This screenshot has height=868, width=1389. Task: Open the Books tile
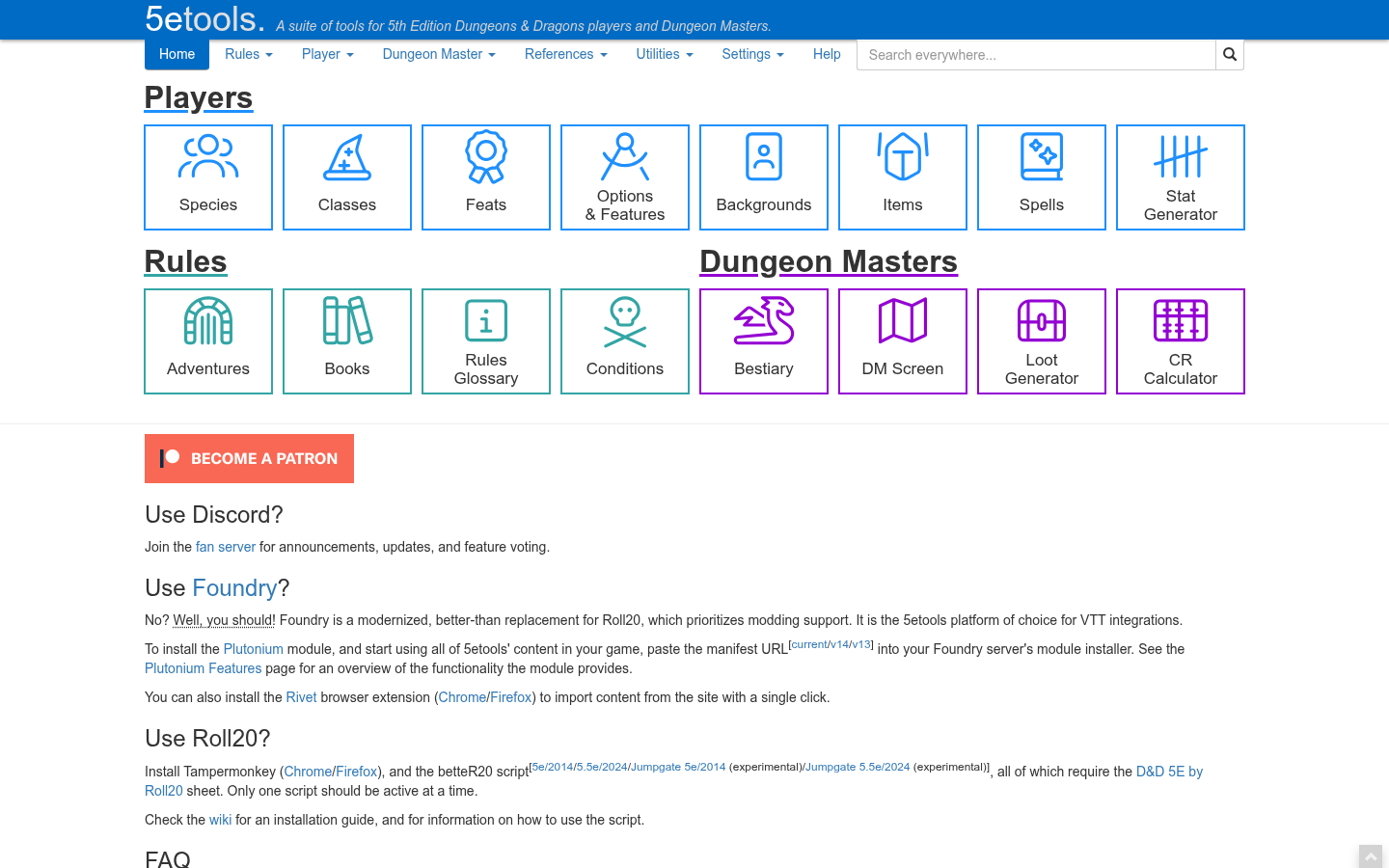point(347,341)
